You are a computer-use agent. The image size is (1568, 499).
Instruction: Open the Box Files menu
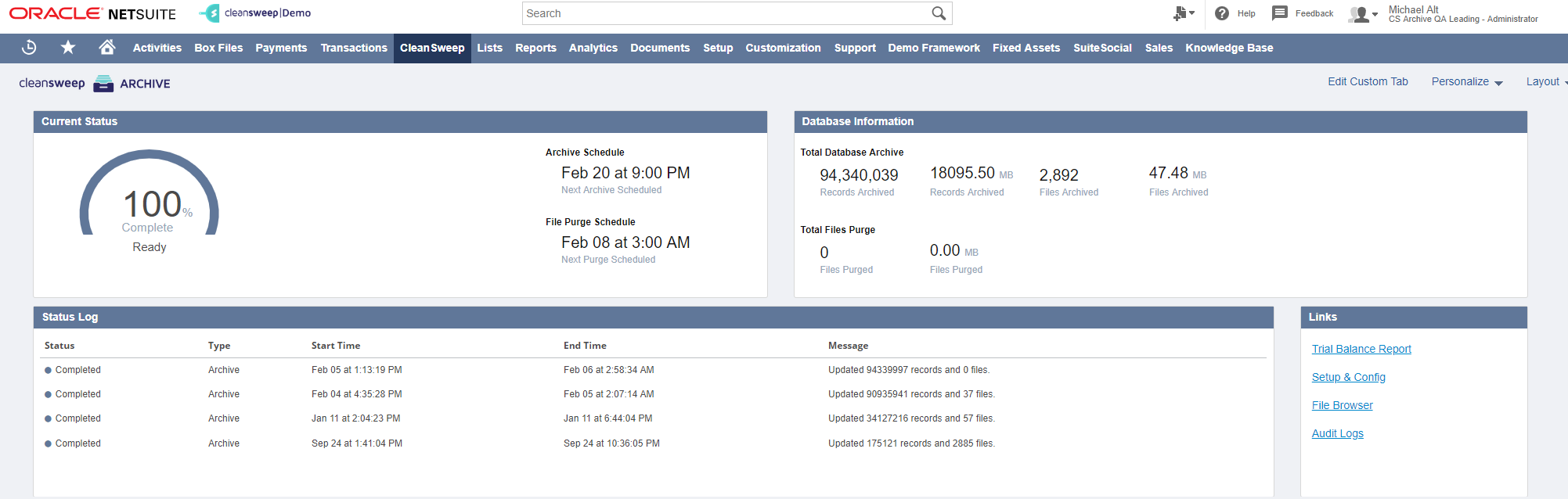(x=218, y=48)
